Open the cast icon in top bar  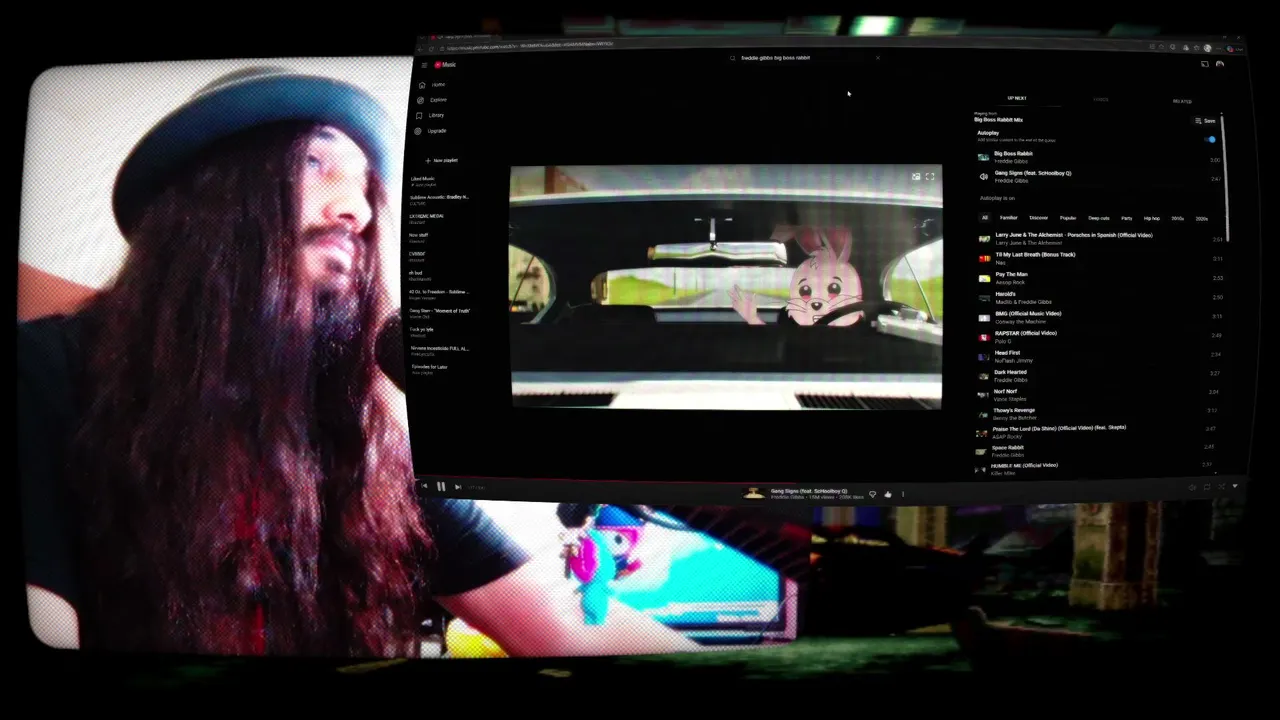click(1204, 64)
